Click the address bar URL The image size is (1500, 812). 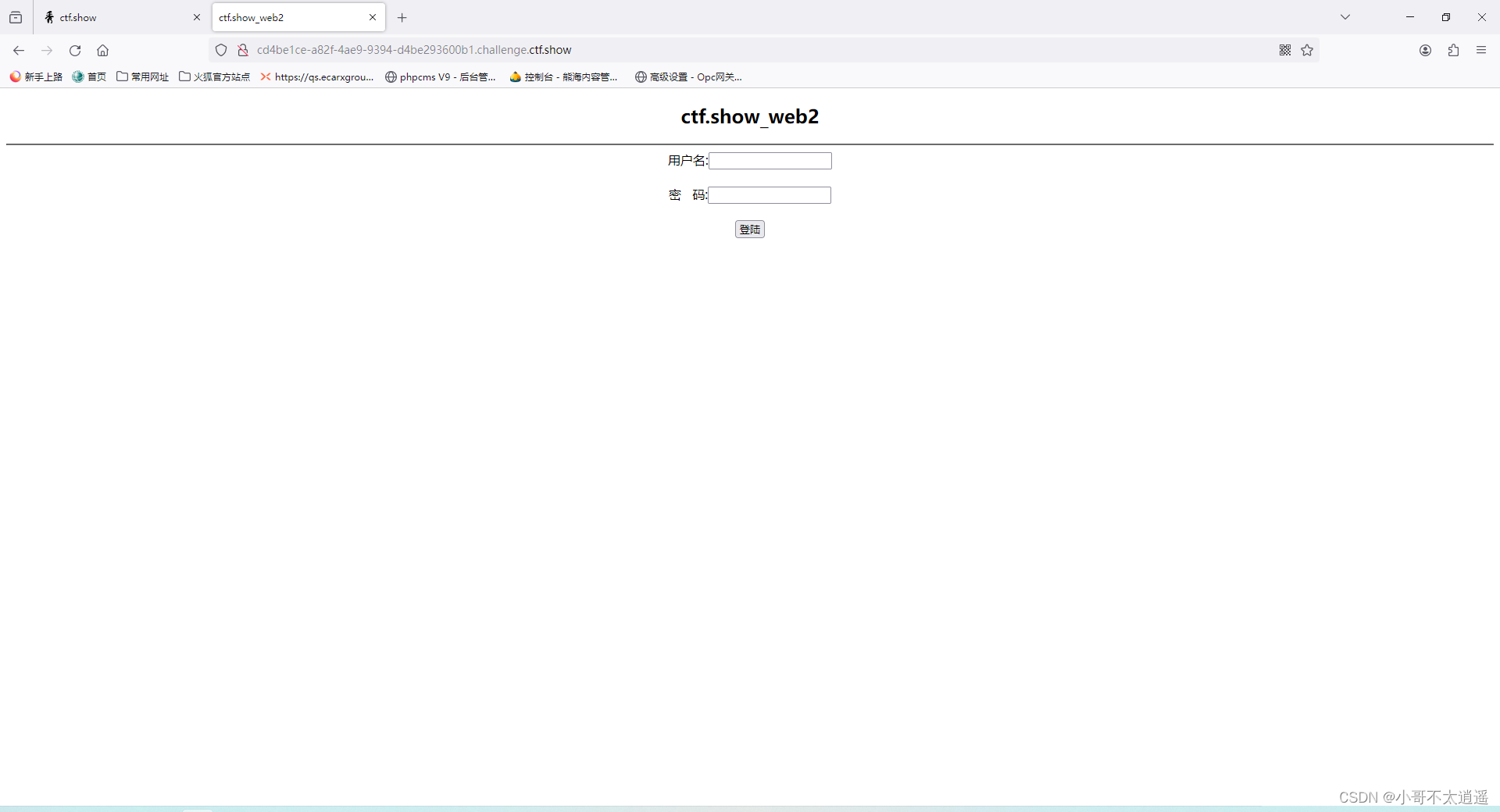coord(414,50)
